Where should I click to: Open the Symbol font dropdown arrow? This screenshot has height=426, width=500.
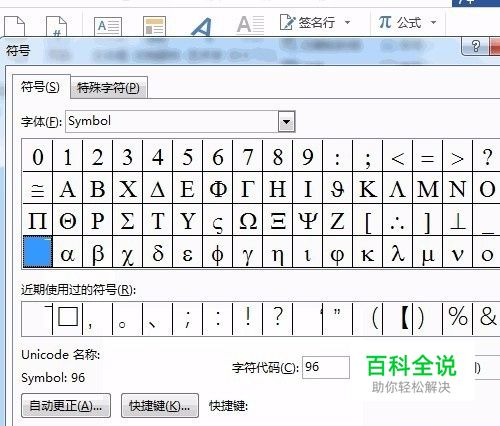pos(286,121)
